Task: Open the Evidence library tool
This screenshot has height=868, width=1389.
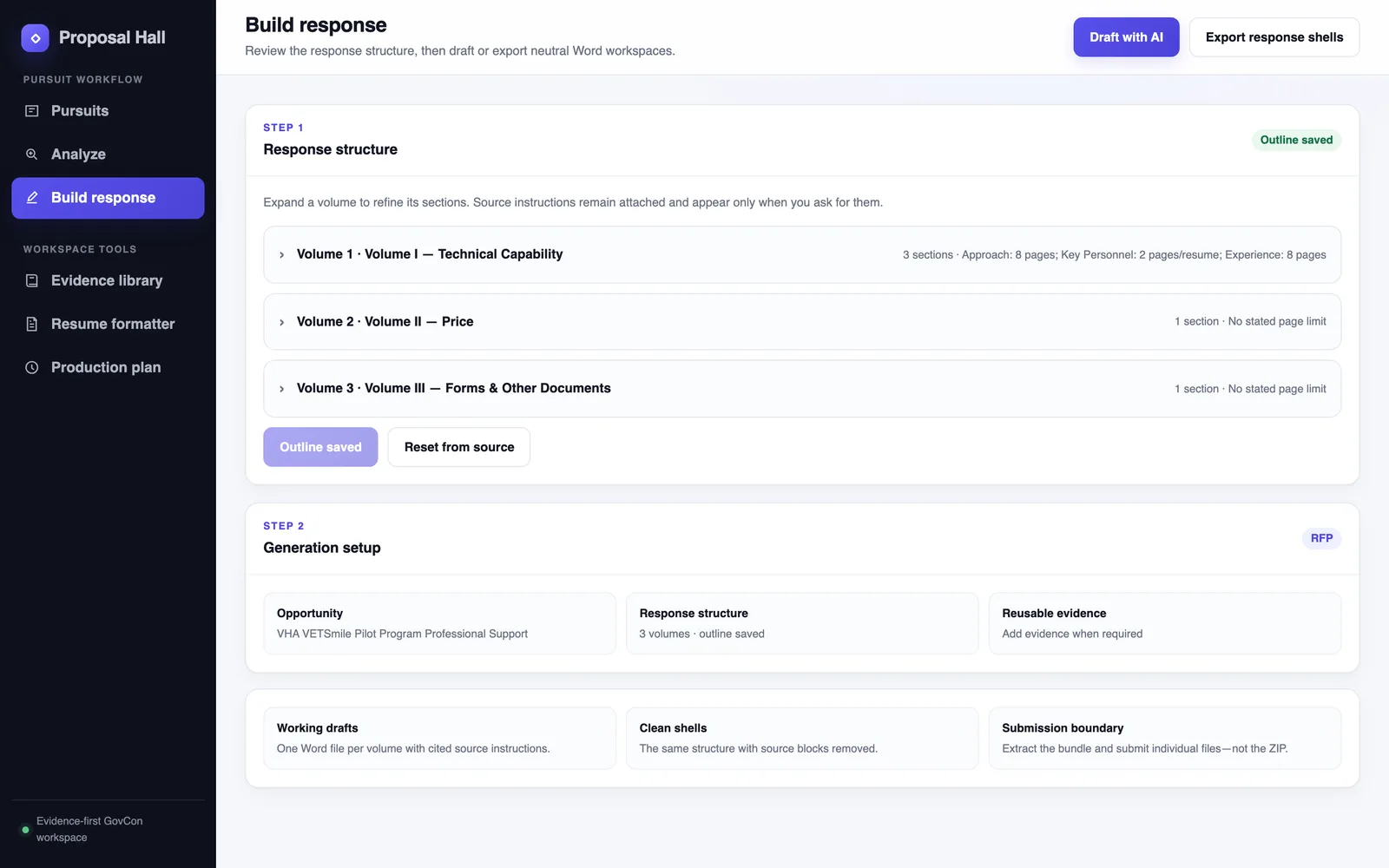Action: (x=108, y=280)
